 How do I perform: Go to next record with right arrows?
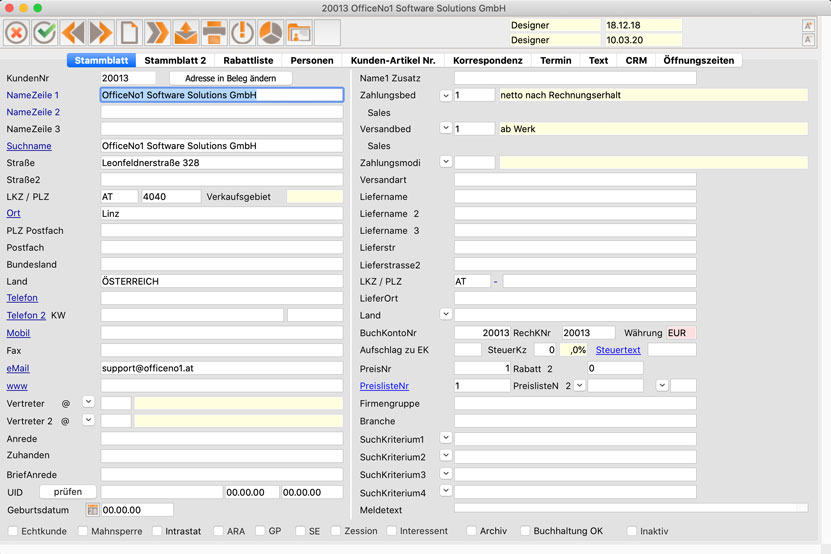(x=101, y=33)
